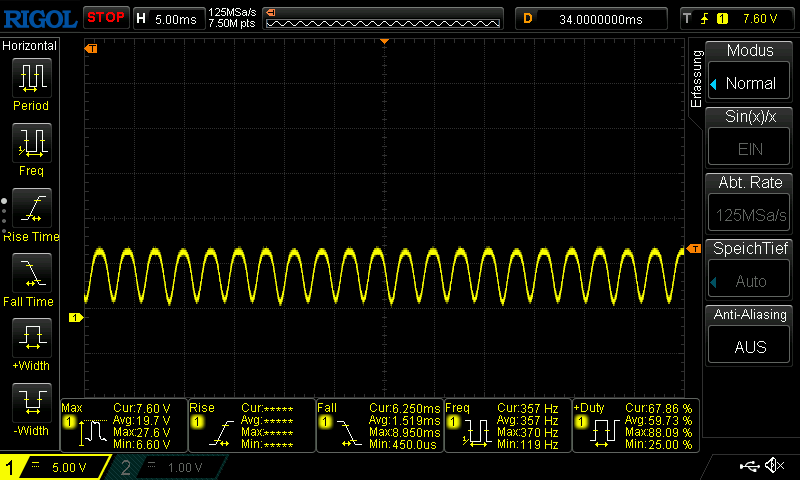Select the -Width measurement icon
Screen dimensions: 800x480
coord(30,403)
